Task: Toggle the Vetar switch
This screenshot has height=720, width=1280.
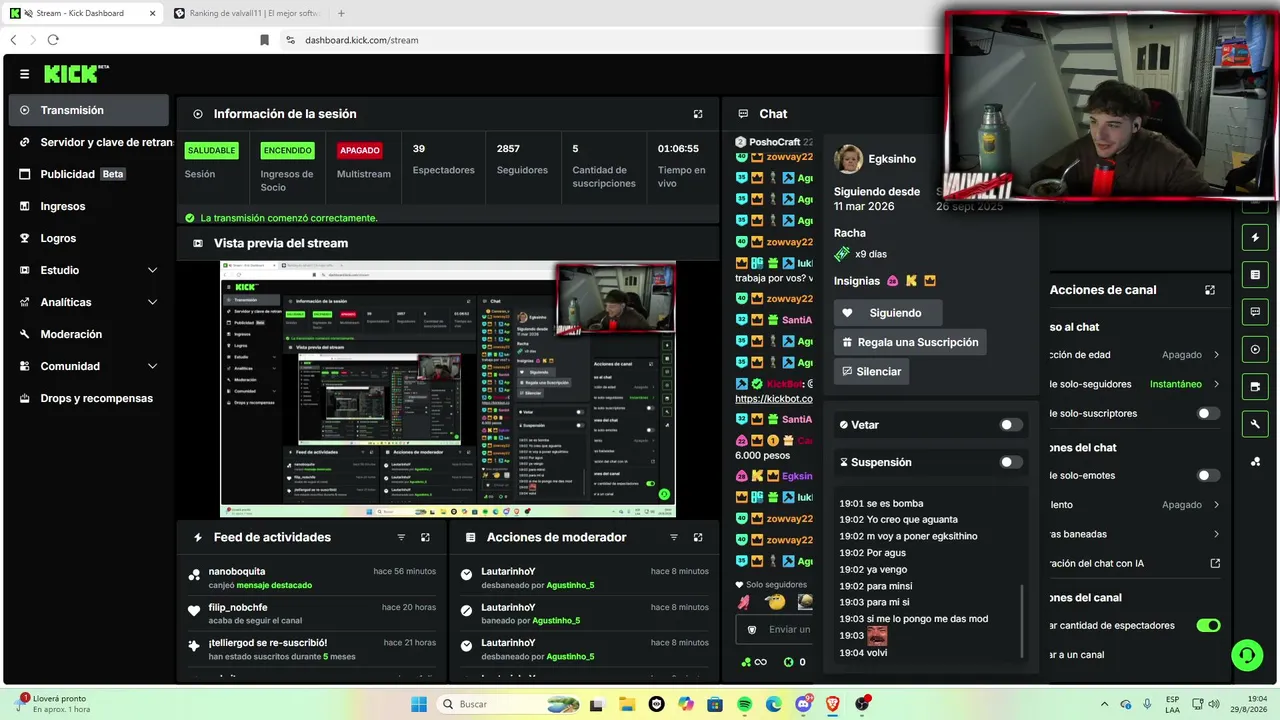Action: coord(1011,425)
